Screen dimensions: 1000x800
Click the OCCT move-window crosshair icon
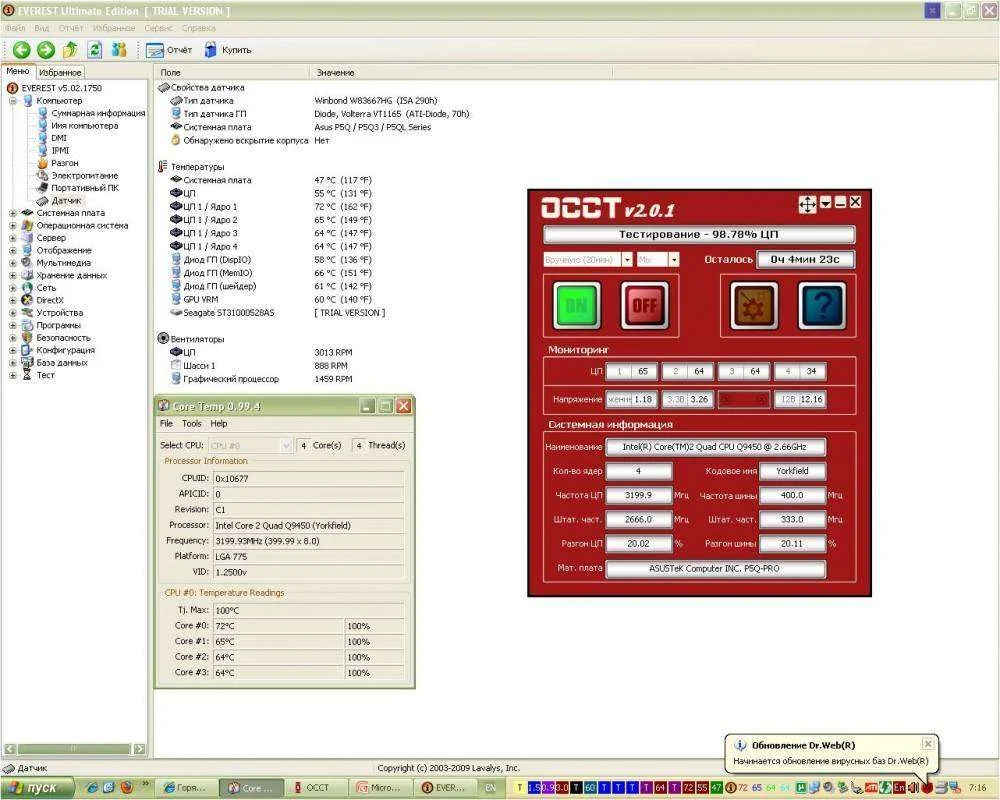click(807, 204)
